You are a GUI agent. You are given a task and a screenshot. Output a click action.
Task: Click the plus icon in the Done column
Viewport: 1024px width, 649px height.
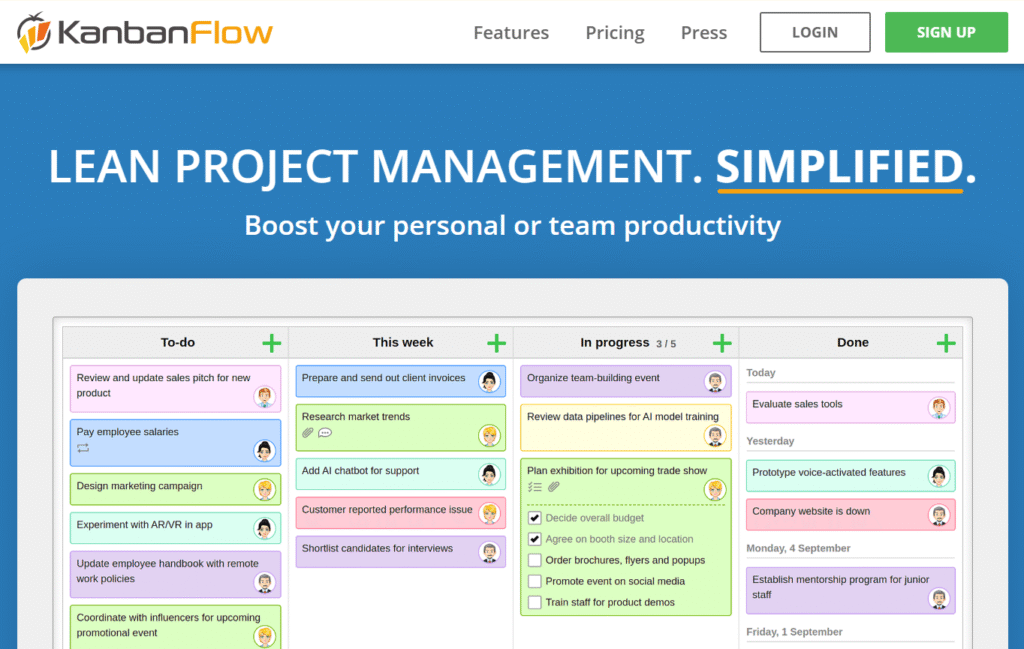(946, 343)
